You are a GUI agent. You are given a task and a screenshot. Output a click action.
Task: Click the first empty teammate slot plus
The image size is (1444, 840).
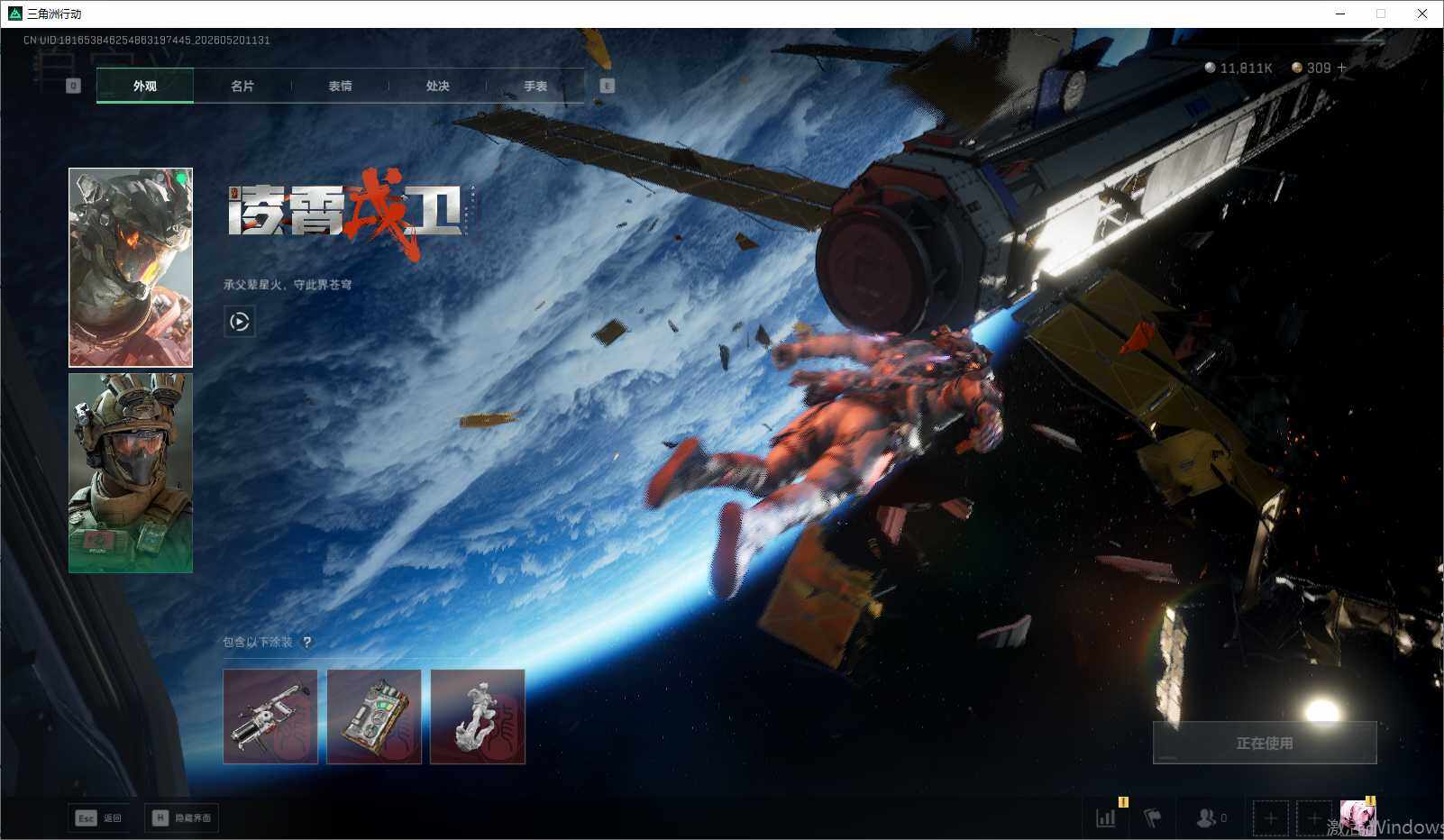[1270, 818]
